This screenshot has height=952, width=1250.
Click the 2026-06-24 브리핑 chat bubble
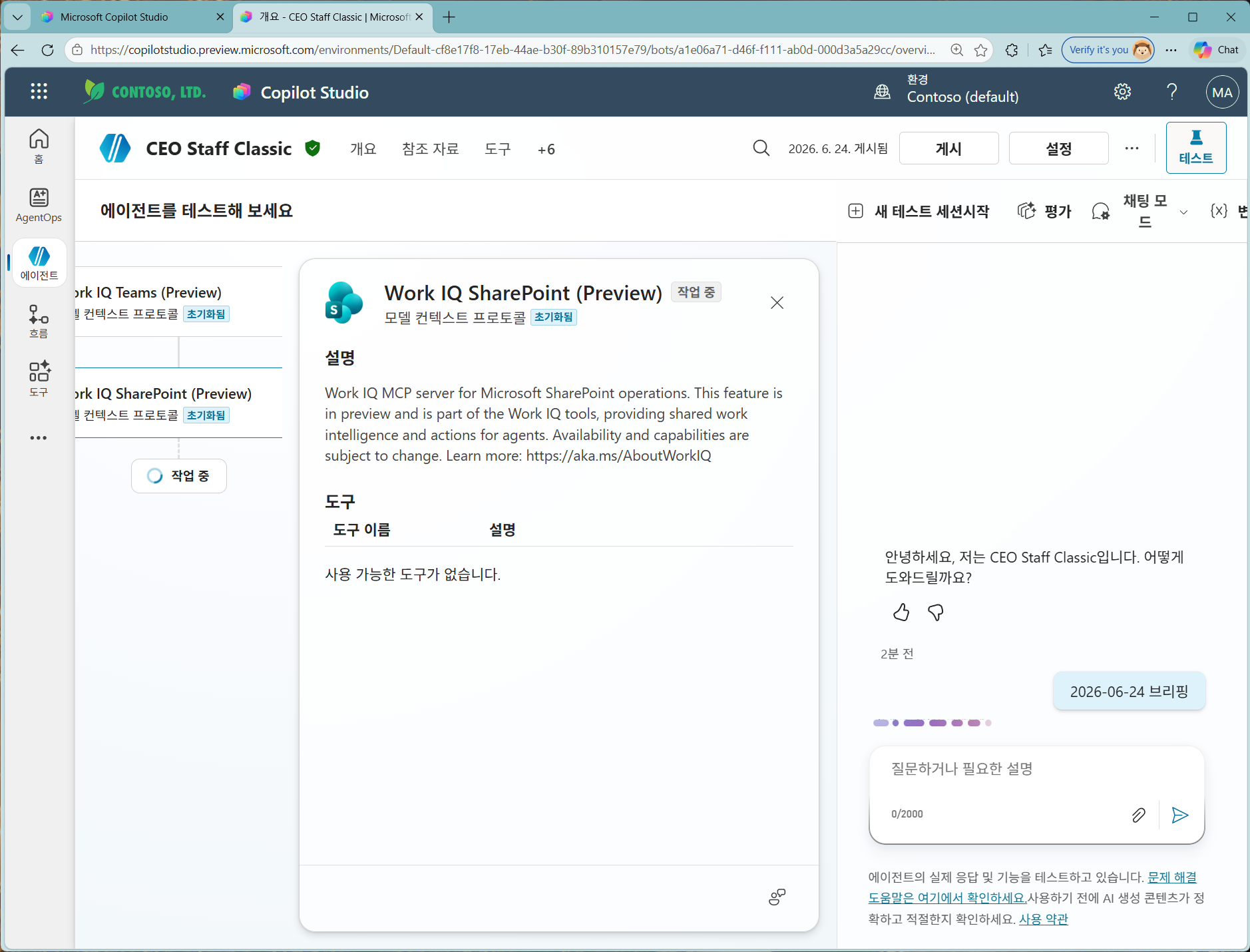1129,691
